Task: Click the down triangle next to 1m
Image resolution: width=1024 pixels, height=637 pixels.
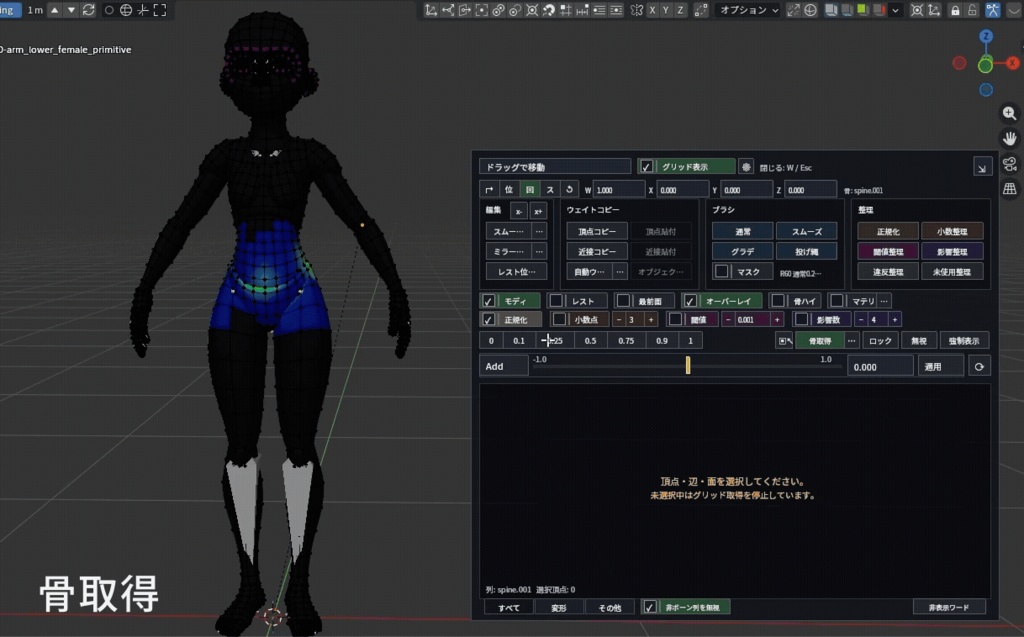Action: coord(71,10)
